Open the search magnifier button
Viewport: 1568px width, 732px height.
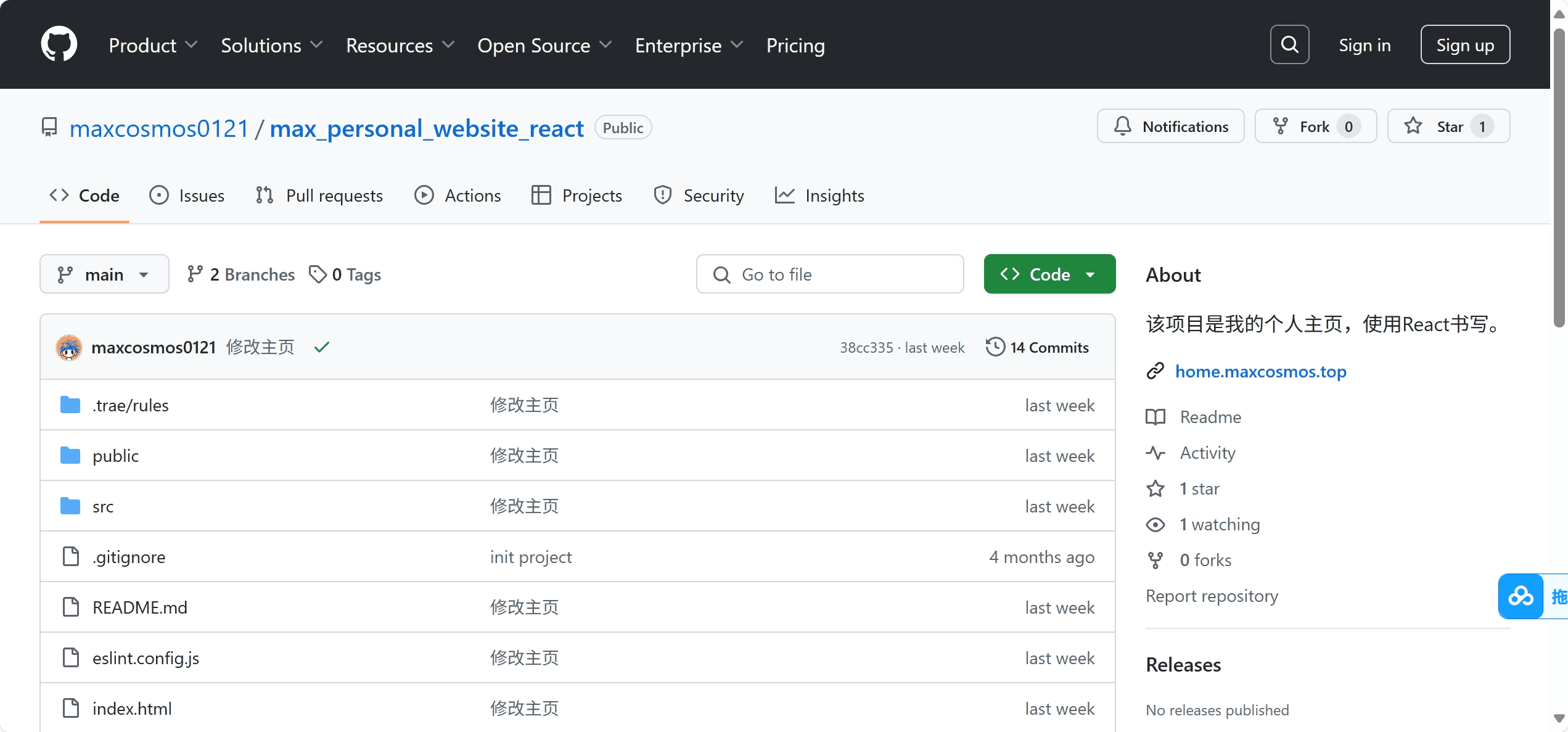1289,44
